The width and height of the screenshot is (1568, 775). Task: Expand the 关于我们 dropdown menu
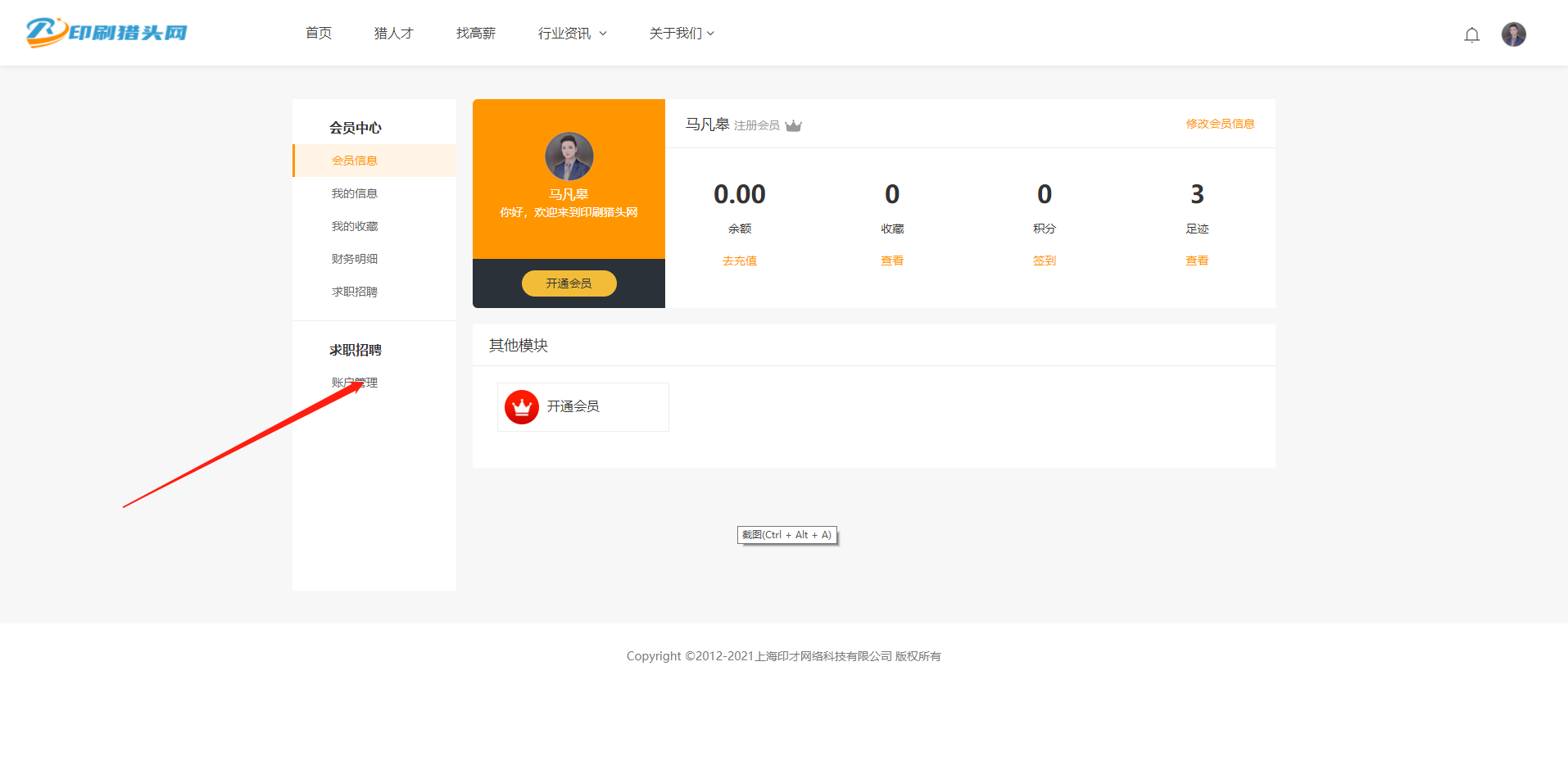click(681, 34)
